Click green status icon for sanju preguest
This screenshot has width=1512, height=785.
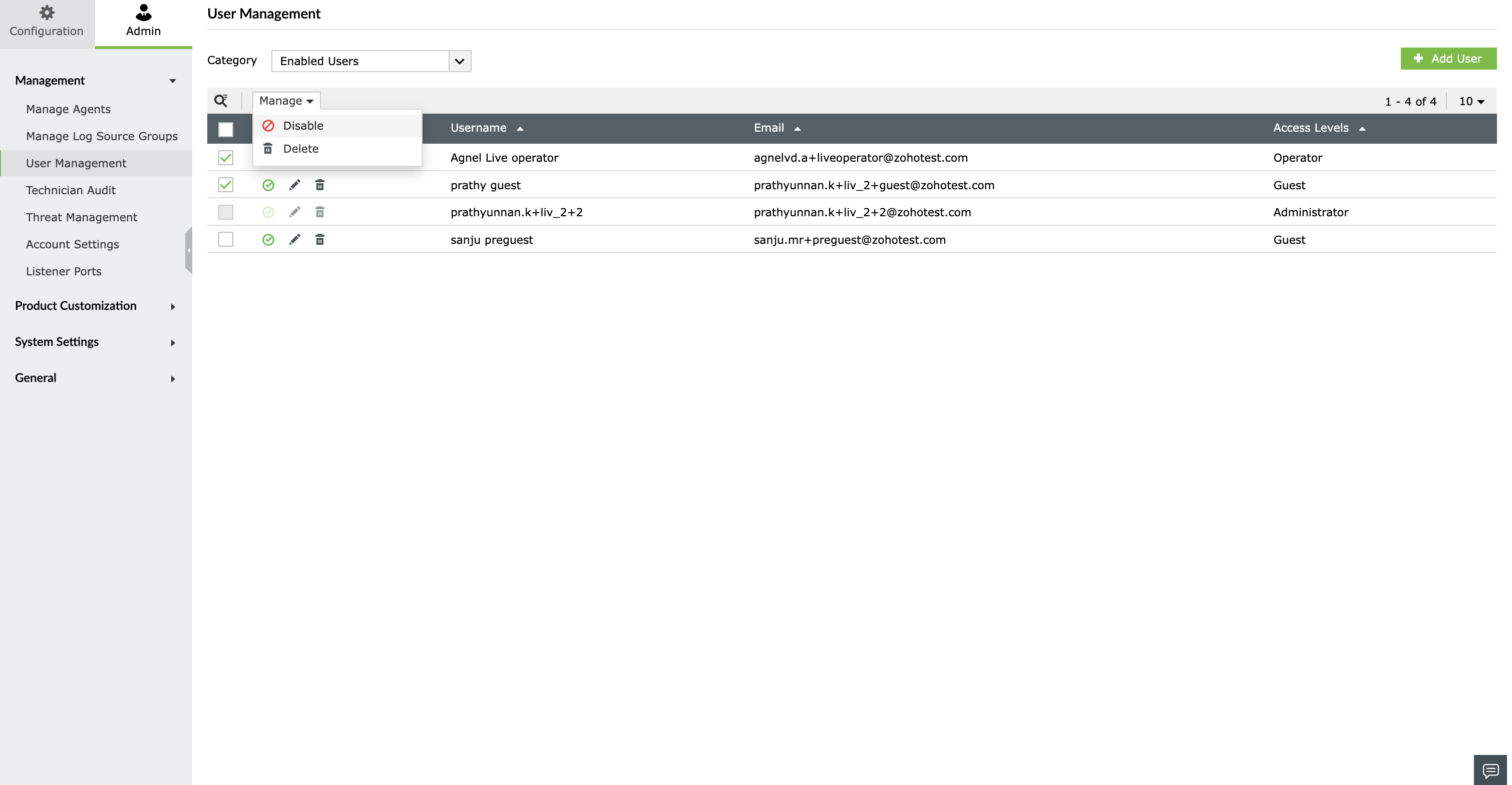coord(268,239)
